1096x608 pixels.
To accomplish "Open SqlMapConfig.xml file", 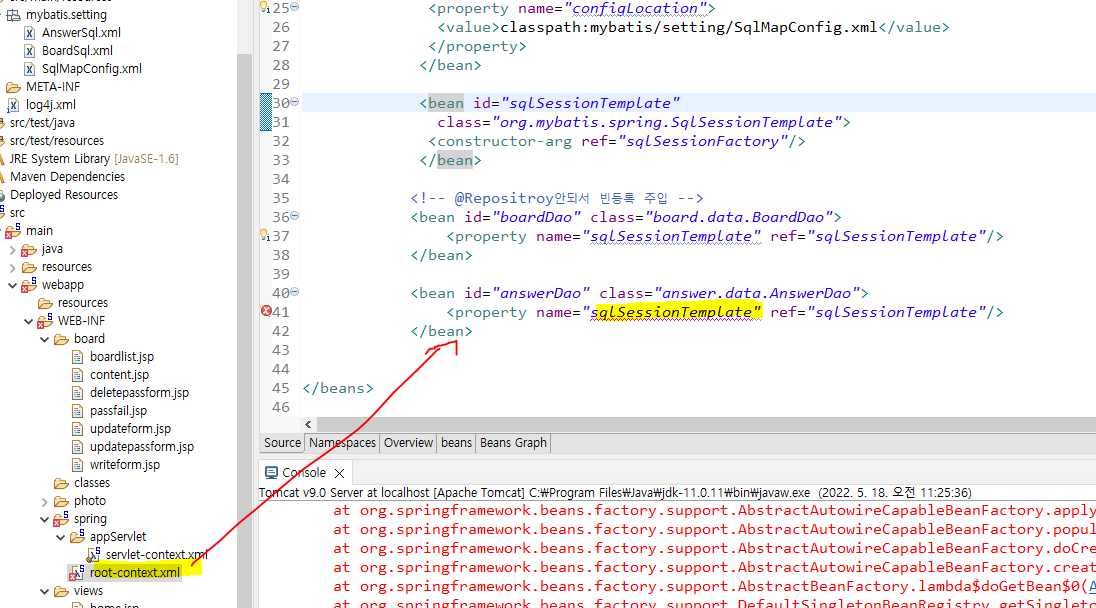I will pos(92,68).
